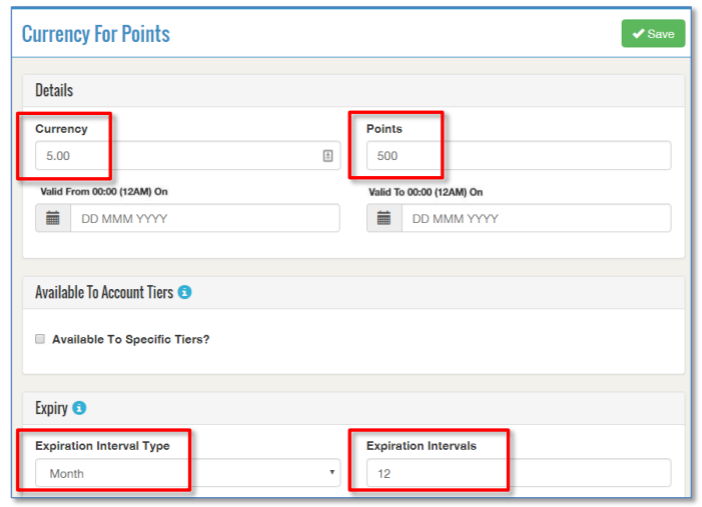702x507 pixels.
Task: Open the Valid From calendar icon
Action: tap(53, 218)
